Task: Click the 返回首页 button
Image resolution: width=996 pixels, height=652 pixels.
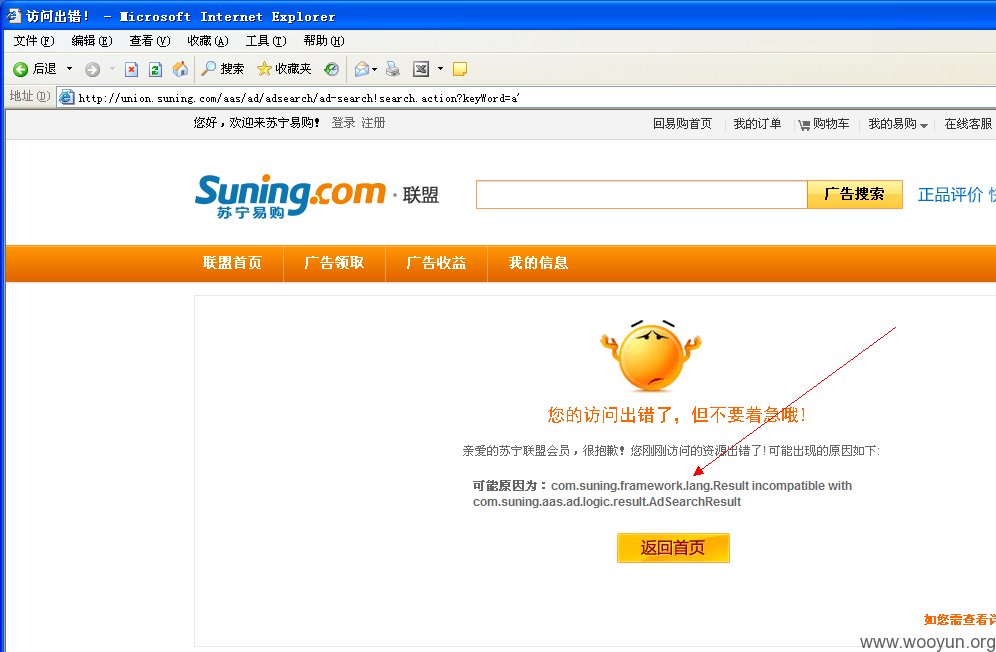Action: point(673,548)
